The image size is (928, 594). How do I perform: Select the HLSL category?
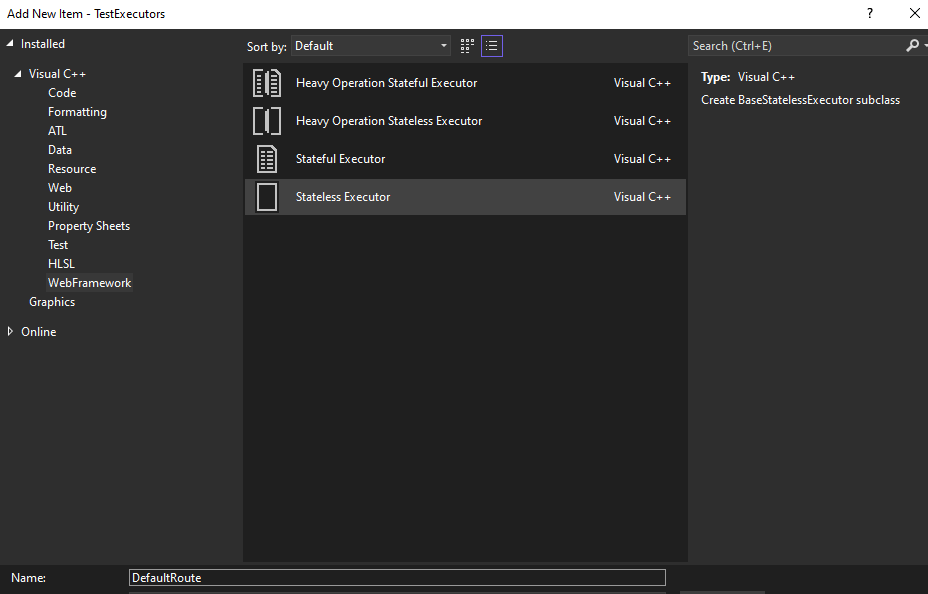pos(61,264)
